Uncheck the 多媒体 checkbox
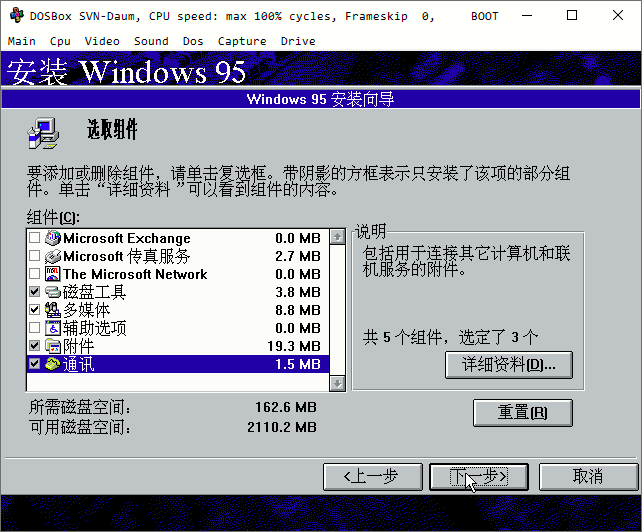The image size is (642, 532). tap(34, 310)
